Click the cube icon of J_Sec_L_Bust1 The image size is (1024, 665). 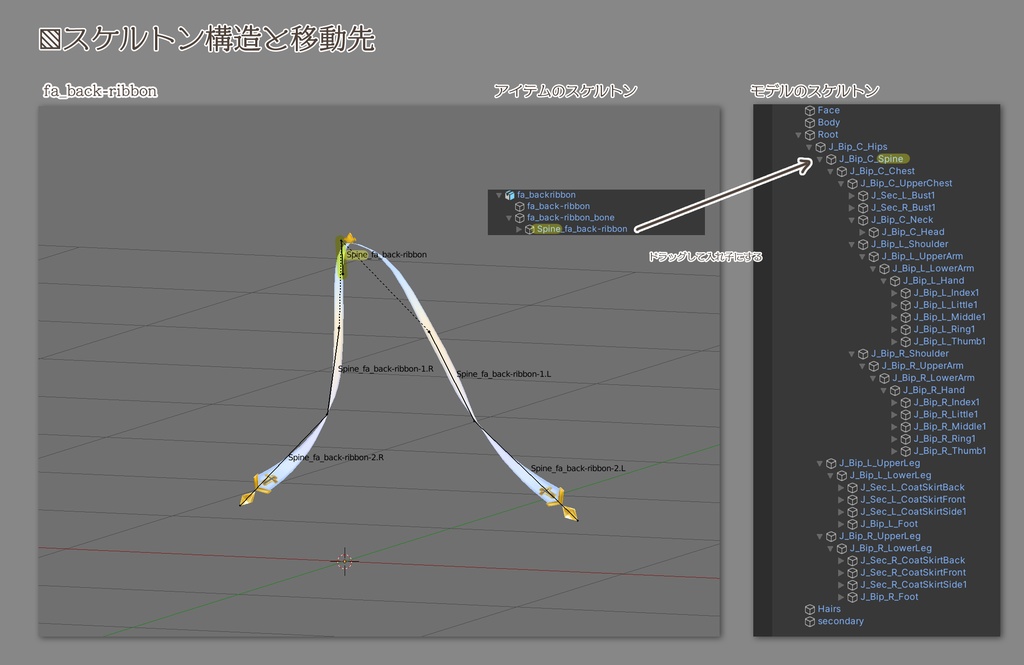coord(863,195)
